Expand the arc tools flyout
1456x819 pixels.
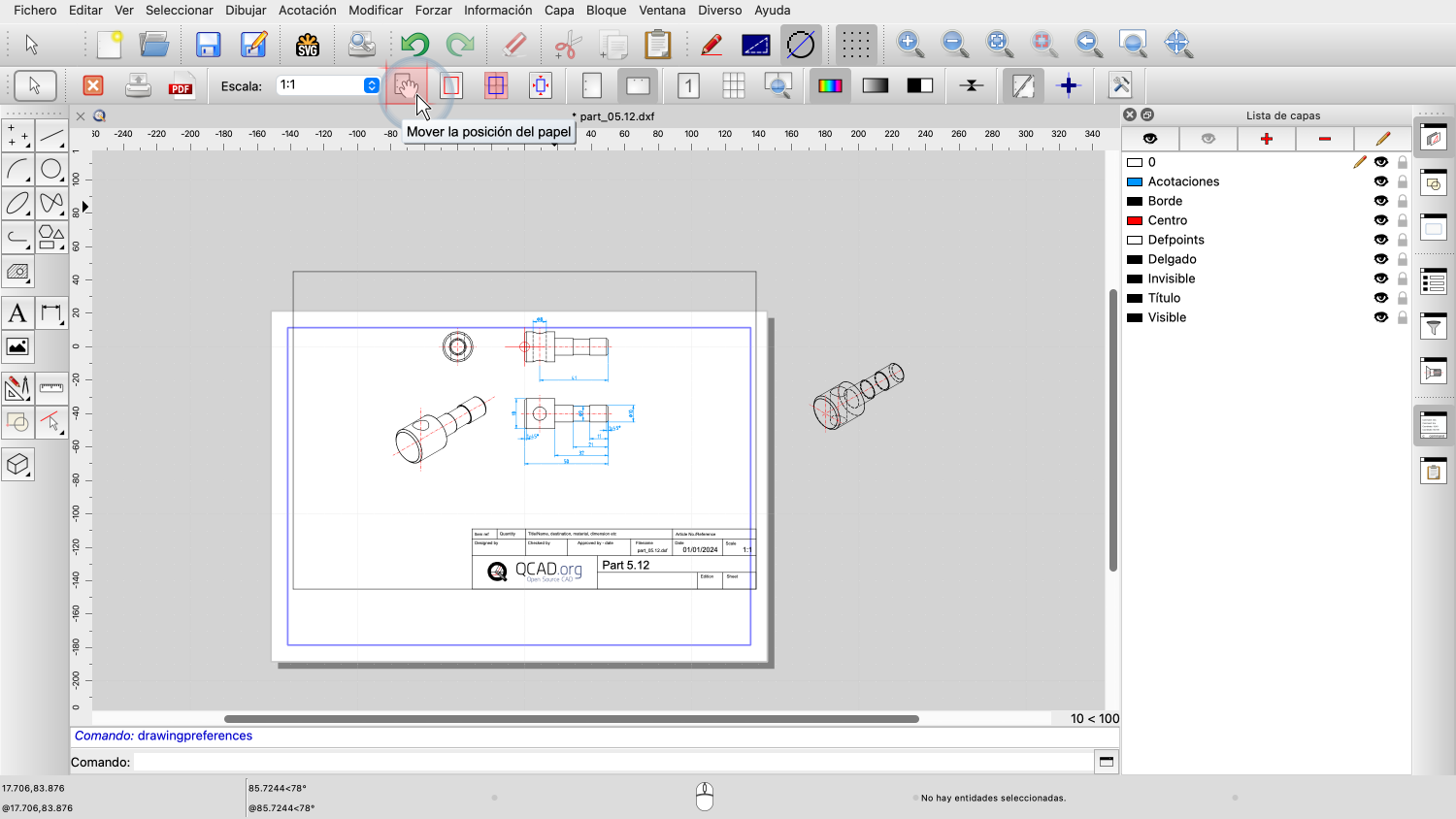(x=17, y=170)
